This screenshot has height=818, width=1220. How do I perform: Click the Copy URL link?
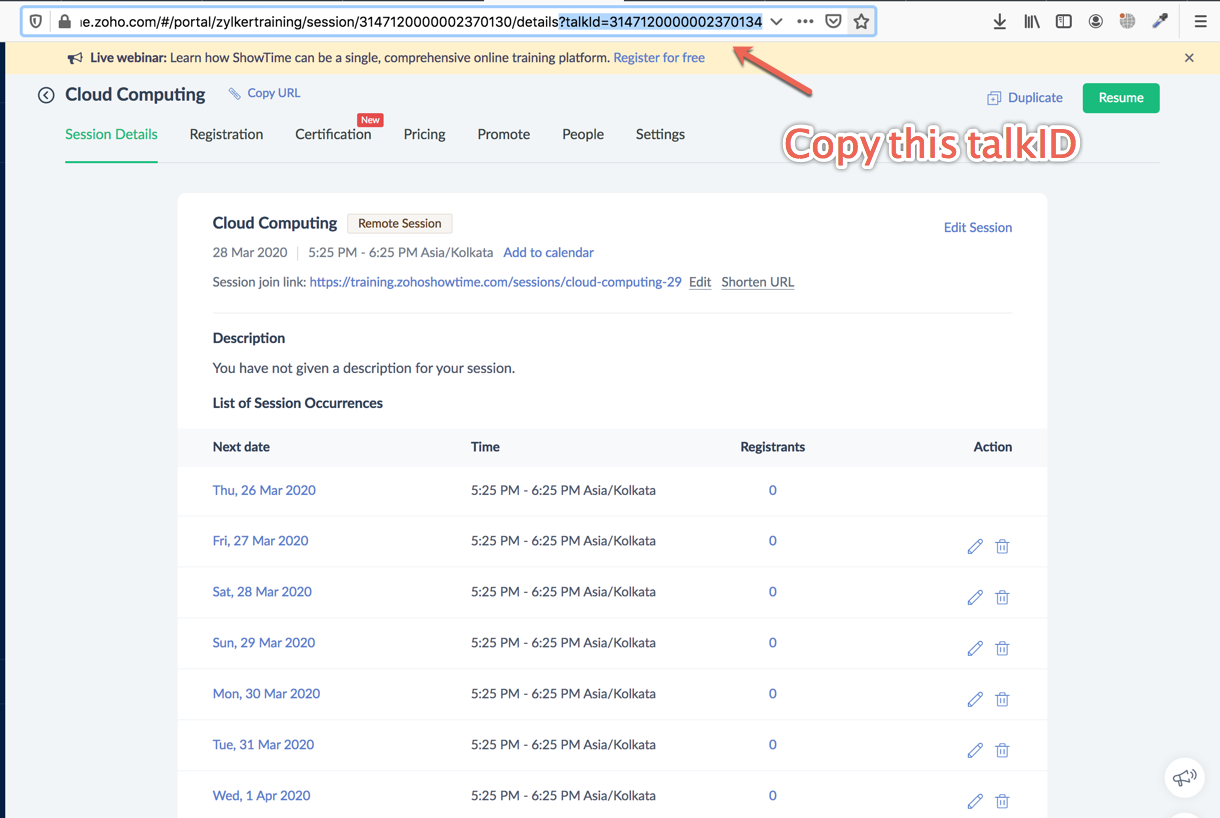pyautogui.click(x=274, y=93)
